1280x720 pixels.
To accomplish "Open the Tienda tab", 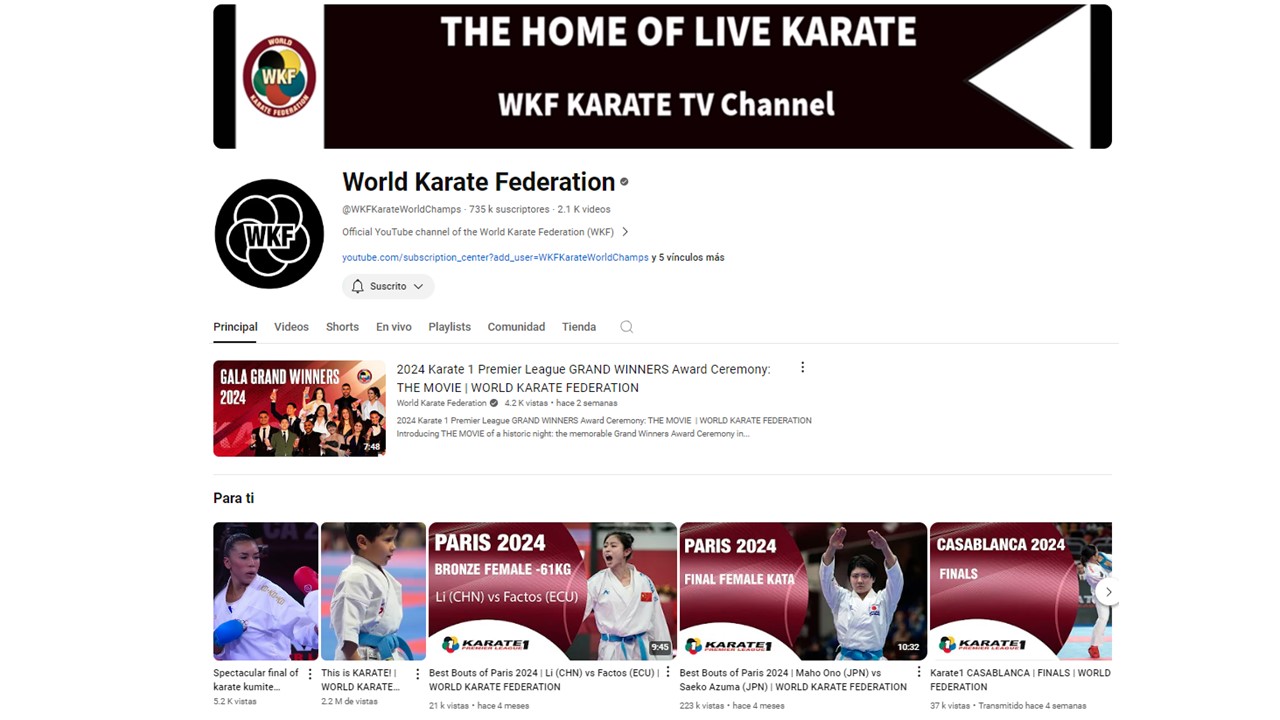I will click(579, 327).
